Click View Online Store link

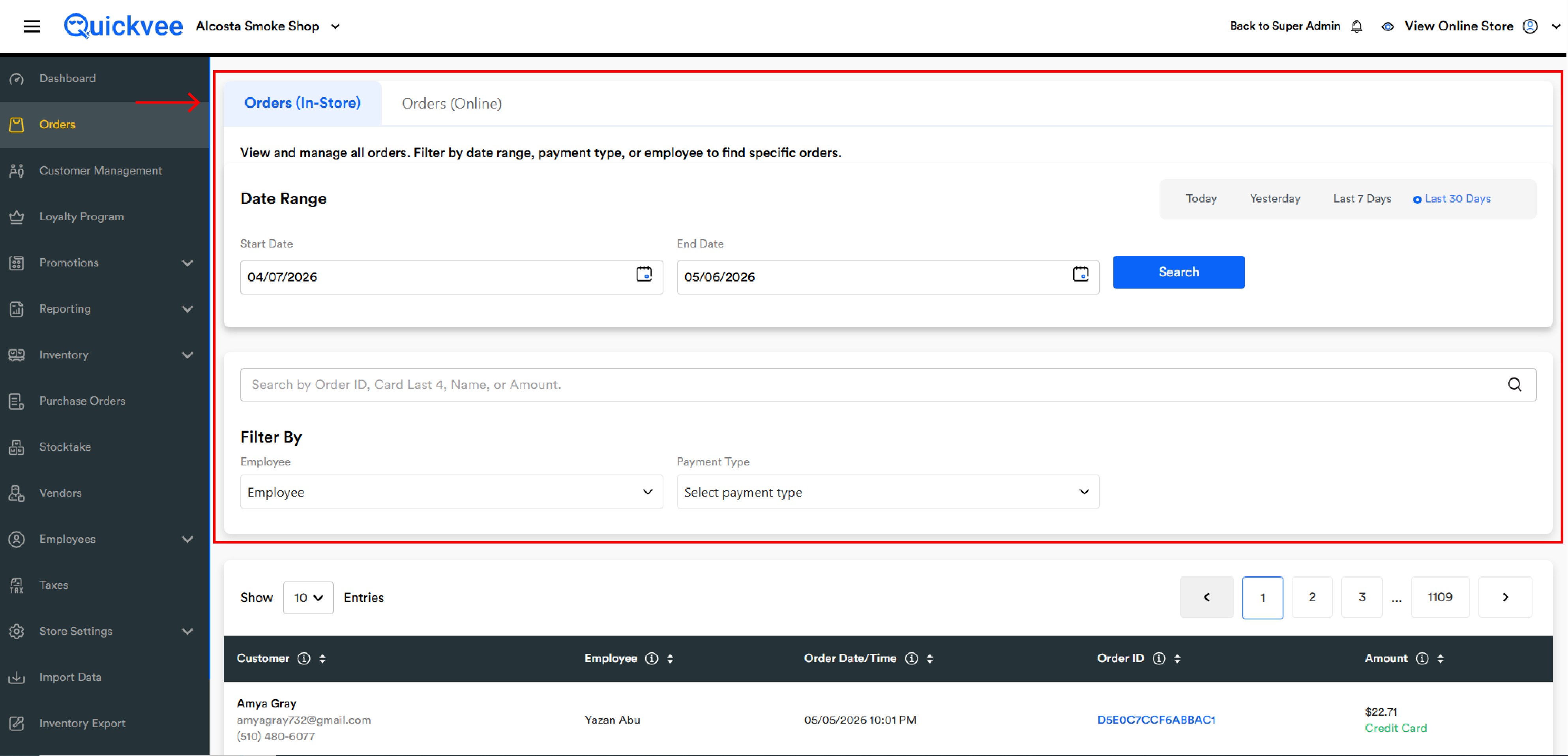[1458, 26]
